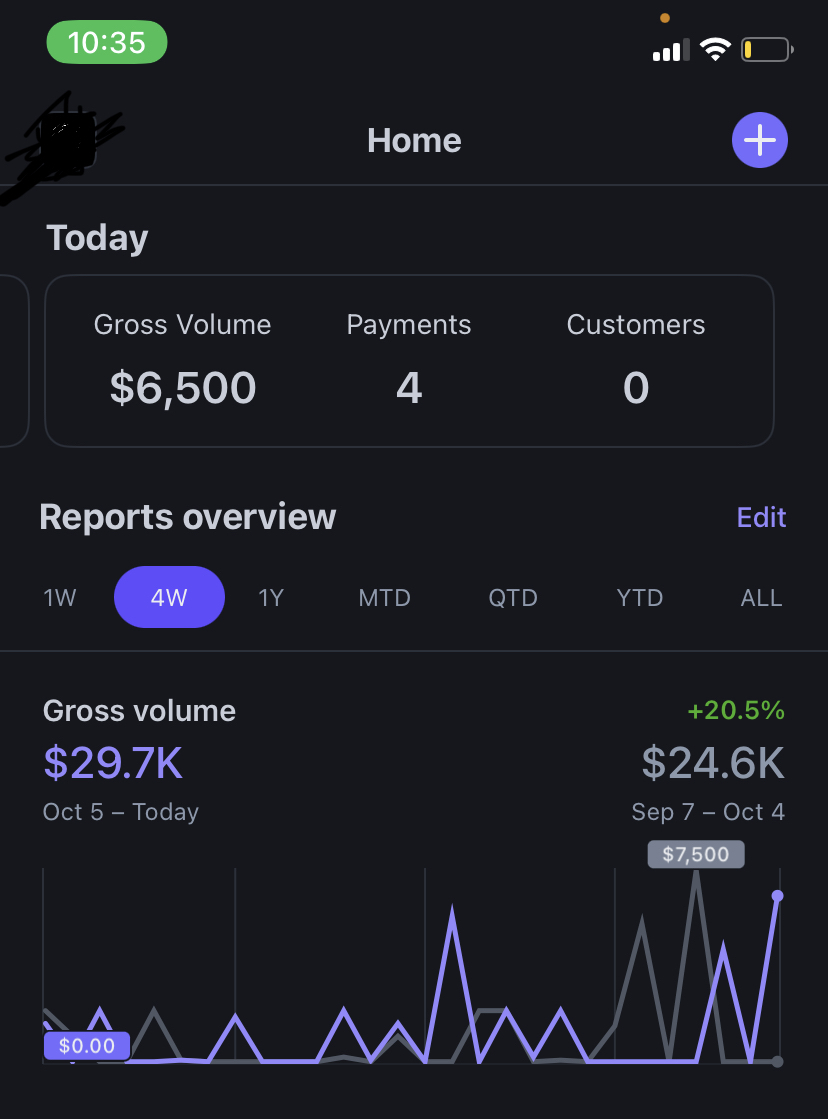
Task: Tap the latest purple chart data point
Action: coord(777,896)
